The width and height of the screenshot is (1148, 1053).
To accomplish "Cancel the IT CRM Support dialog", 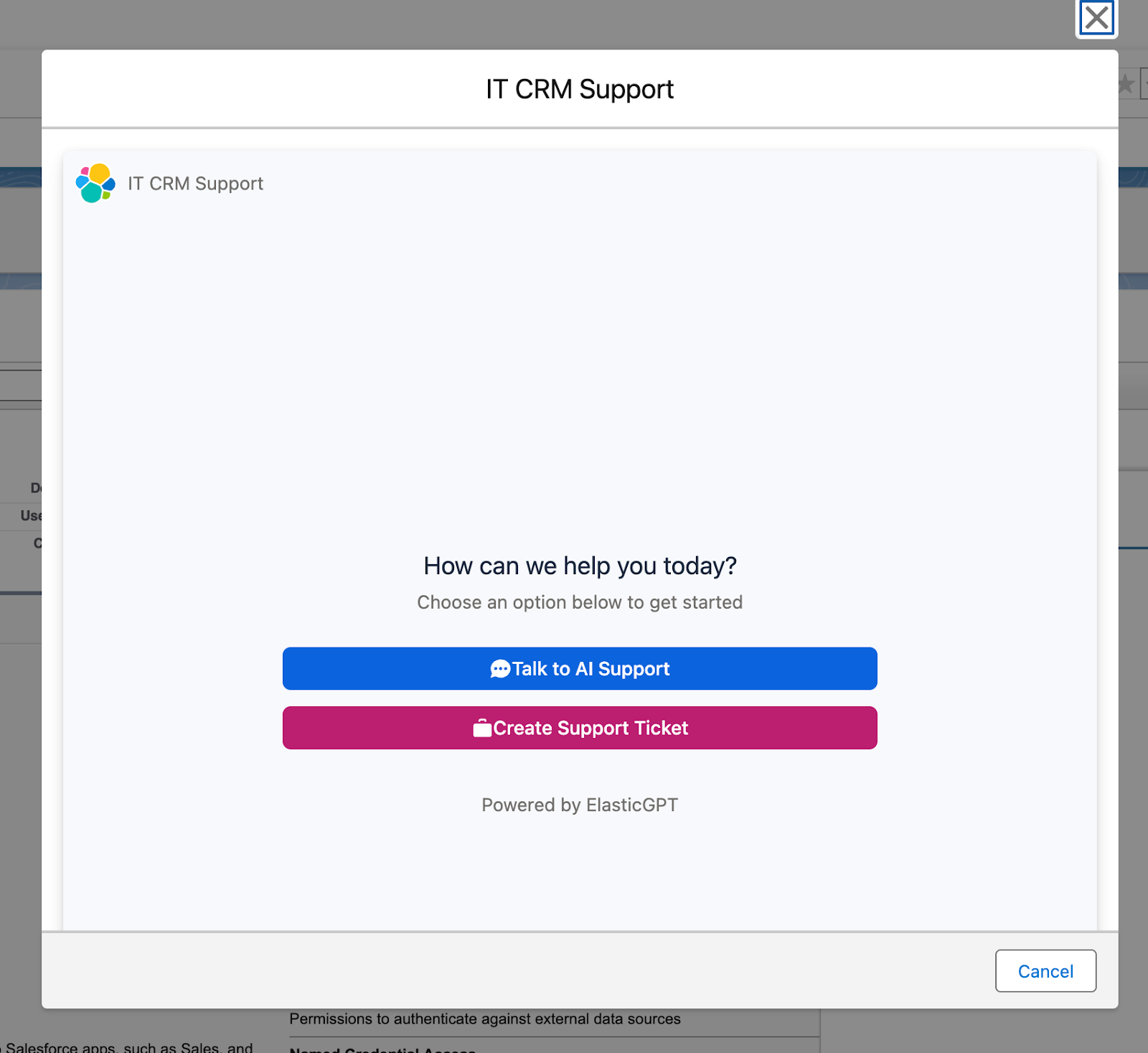I will (x=1045, y=970).
